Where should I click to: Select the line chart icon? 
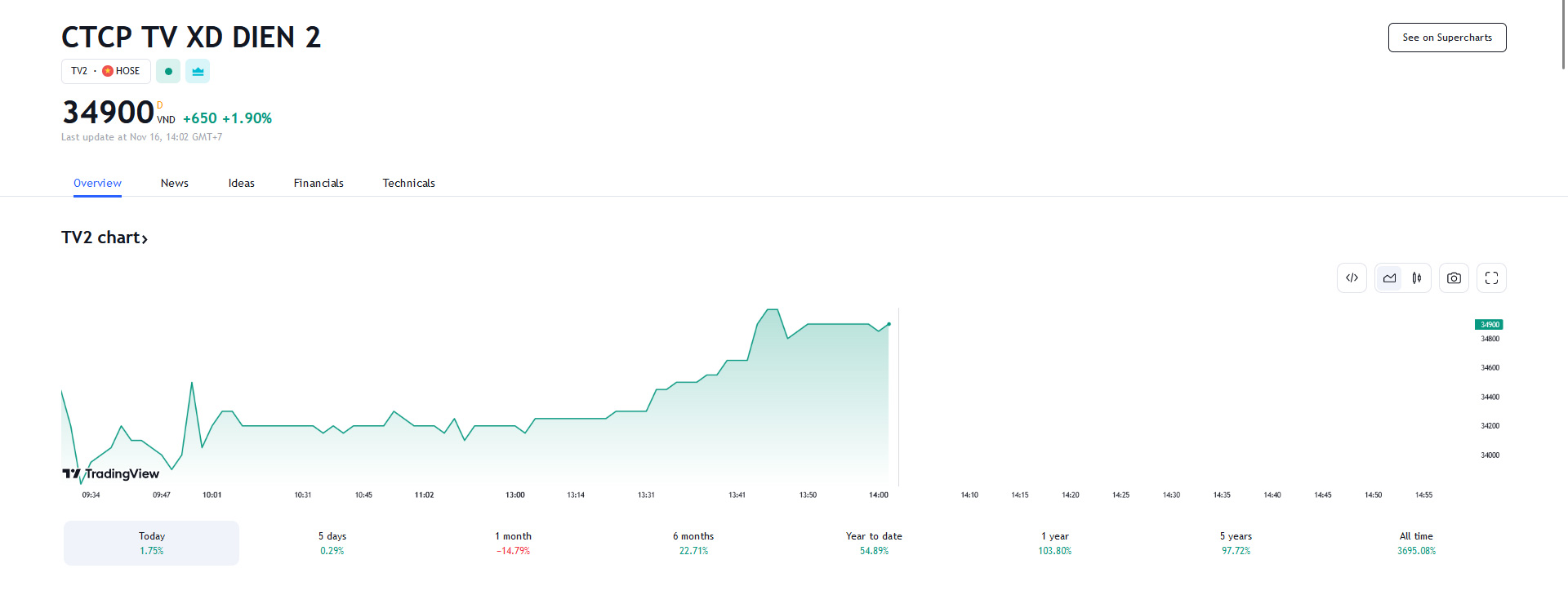(x=1389, y=278)
